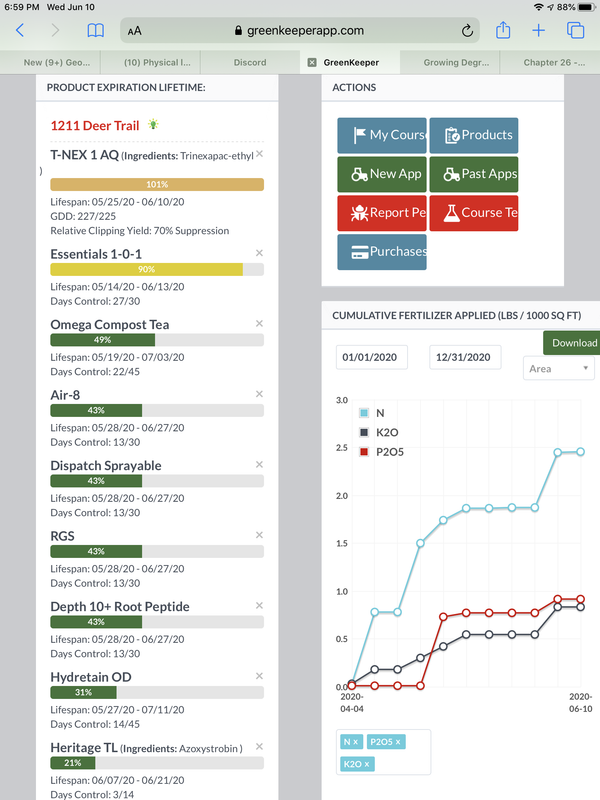Screen dimensions: 600x800
Task: Remove the N tag filter
Action: pyautogui.click(x=356, y=742)
